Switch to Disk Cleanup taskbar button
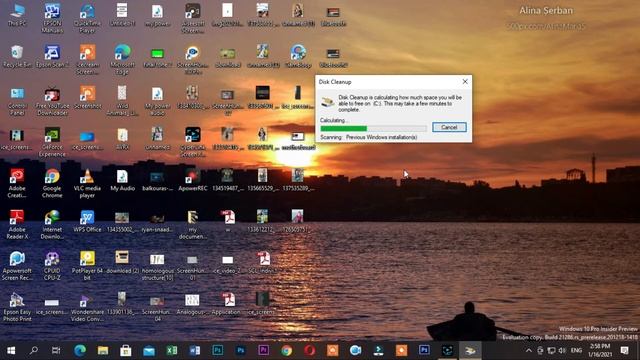This screenshot has height=360, width=640. click(x=470, y=350)
